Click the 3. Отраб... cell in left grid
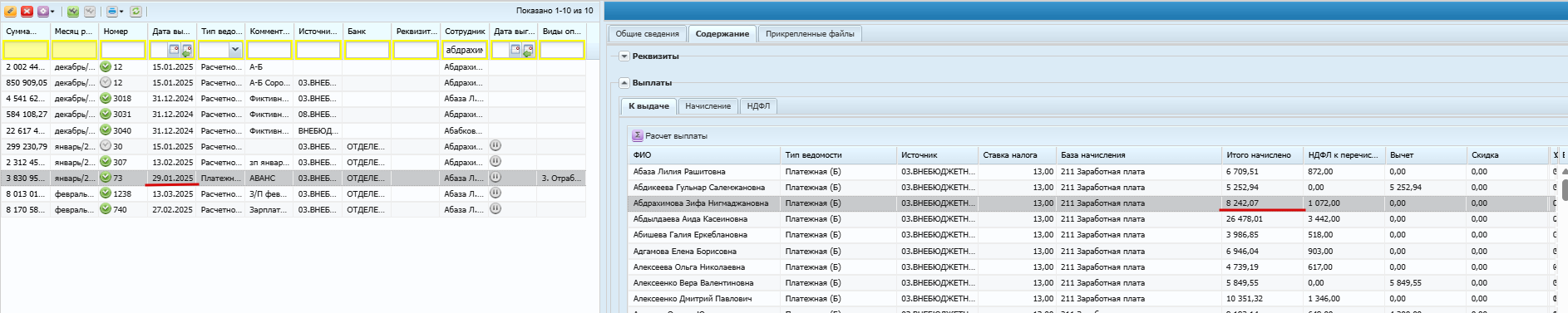This screenshot has height=313, width=1568. [x=562, y=178]
